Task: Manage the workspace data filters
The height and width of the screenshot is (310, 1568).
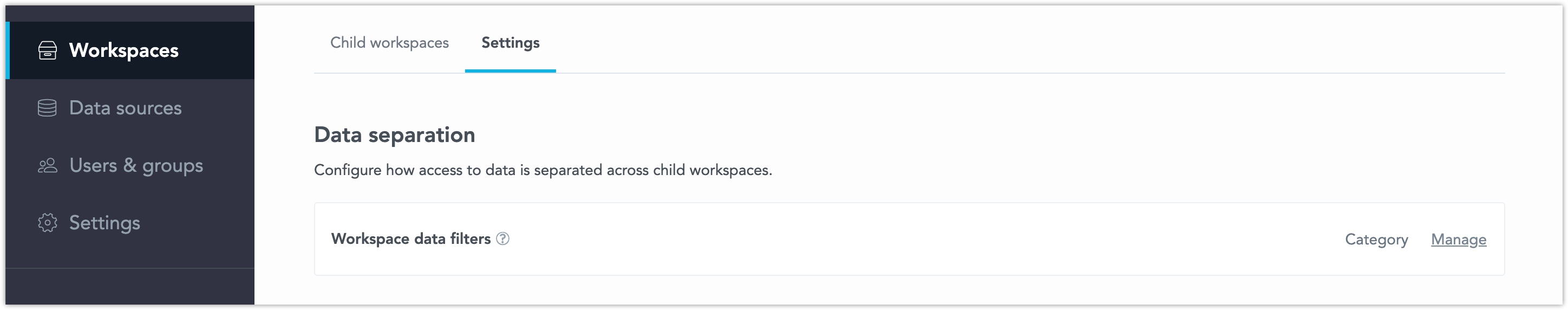Action: click(1459, 240)
